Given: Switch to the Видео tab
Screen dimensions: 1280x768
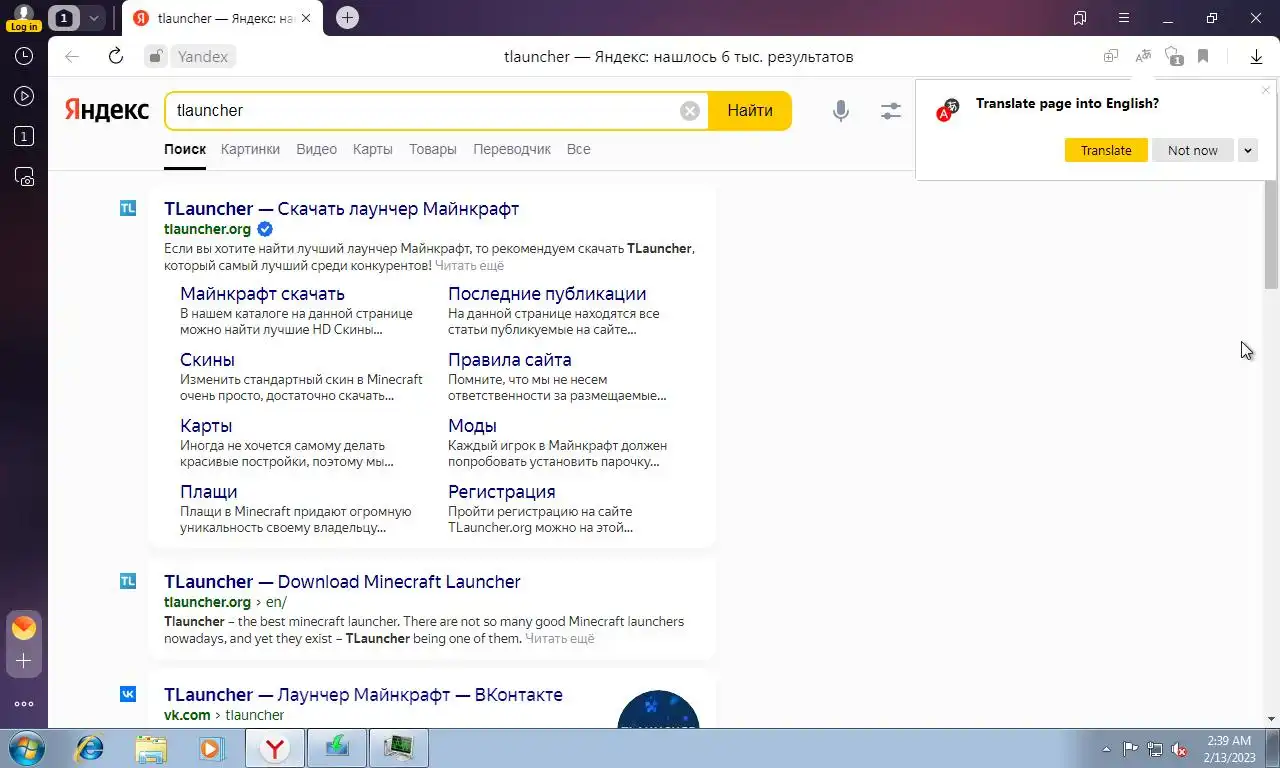Looking at the screenshot, I should pyautogui.click(x=316, y=149).
